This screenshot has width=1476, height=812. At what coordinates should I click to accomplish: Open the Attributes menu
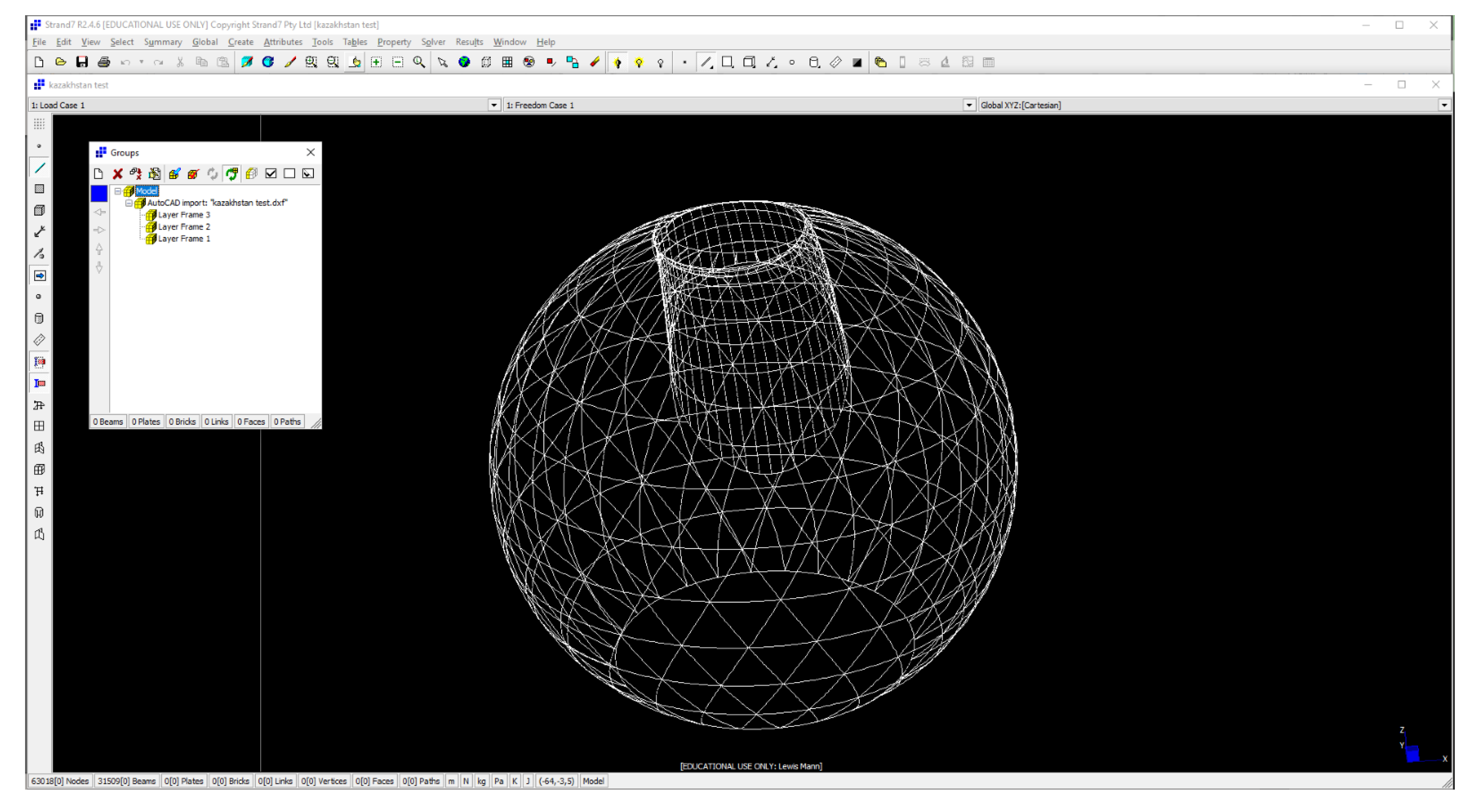point(283,42)
